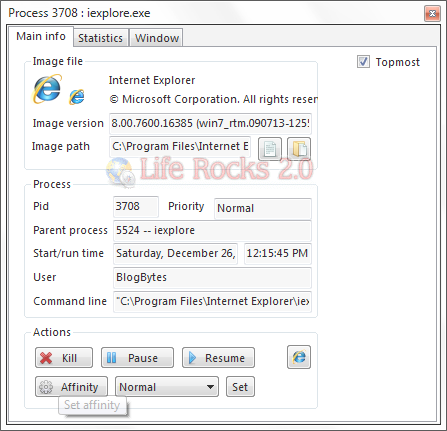Click the file properties icon beside Image path
The height and width of the screenshot is (431, 447).
(270, 149)
